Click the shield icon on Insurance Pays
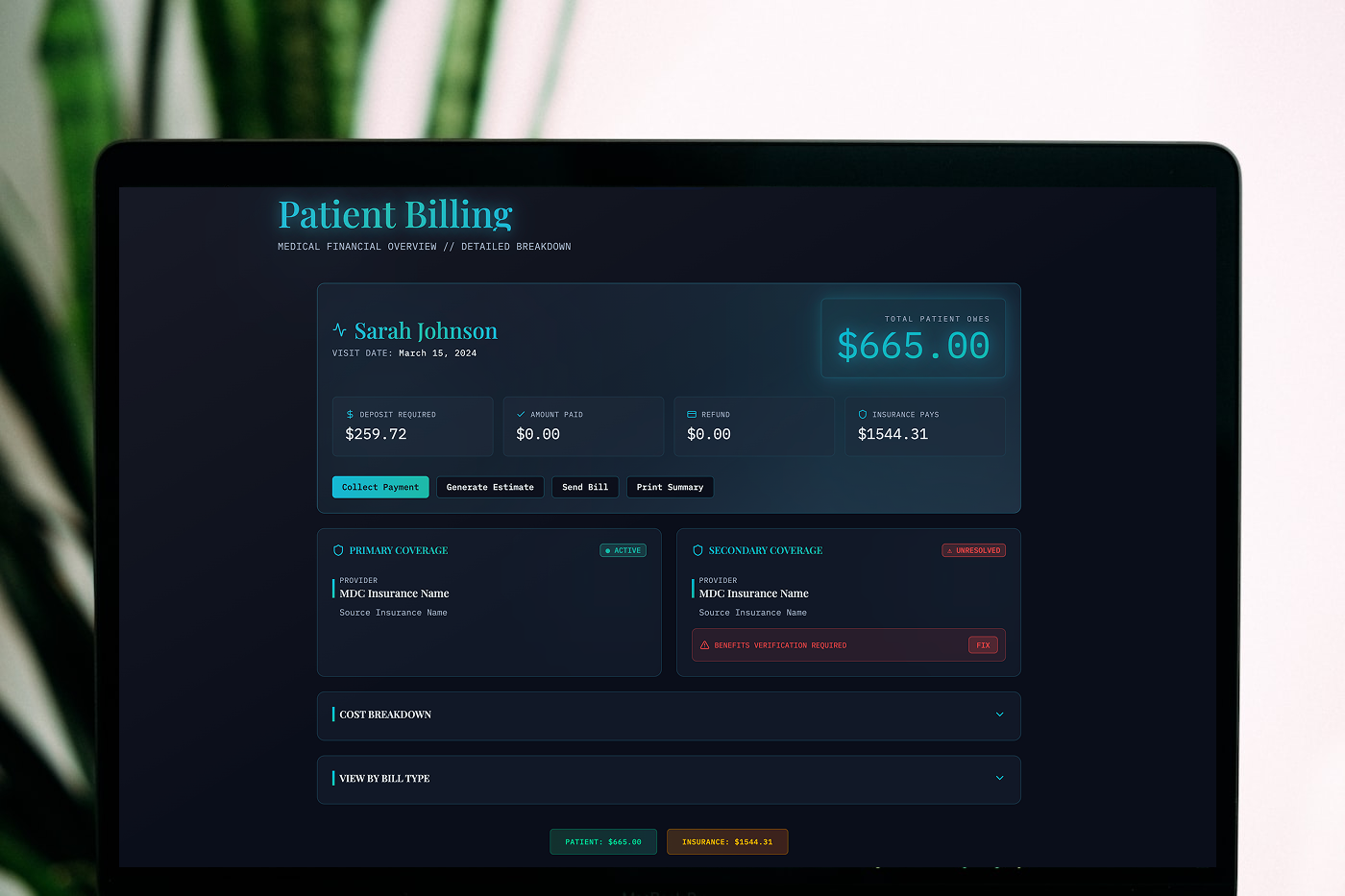1345x896 pixels. tap(863, 415)
